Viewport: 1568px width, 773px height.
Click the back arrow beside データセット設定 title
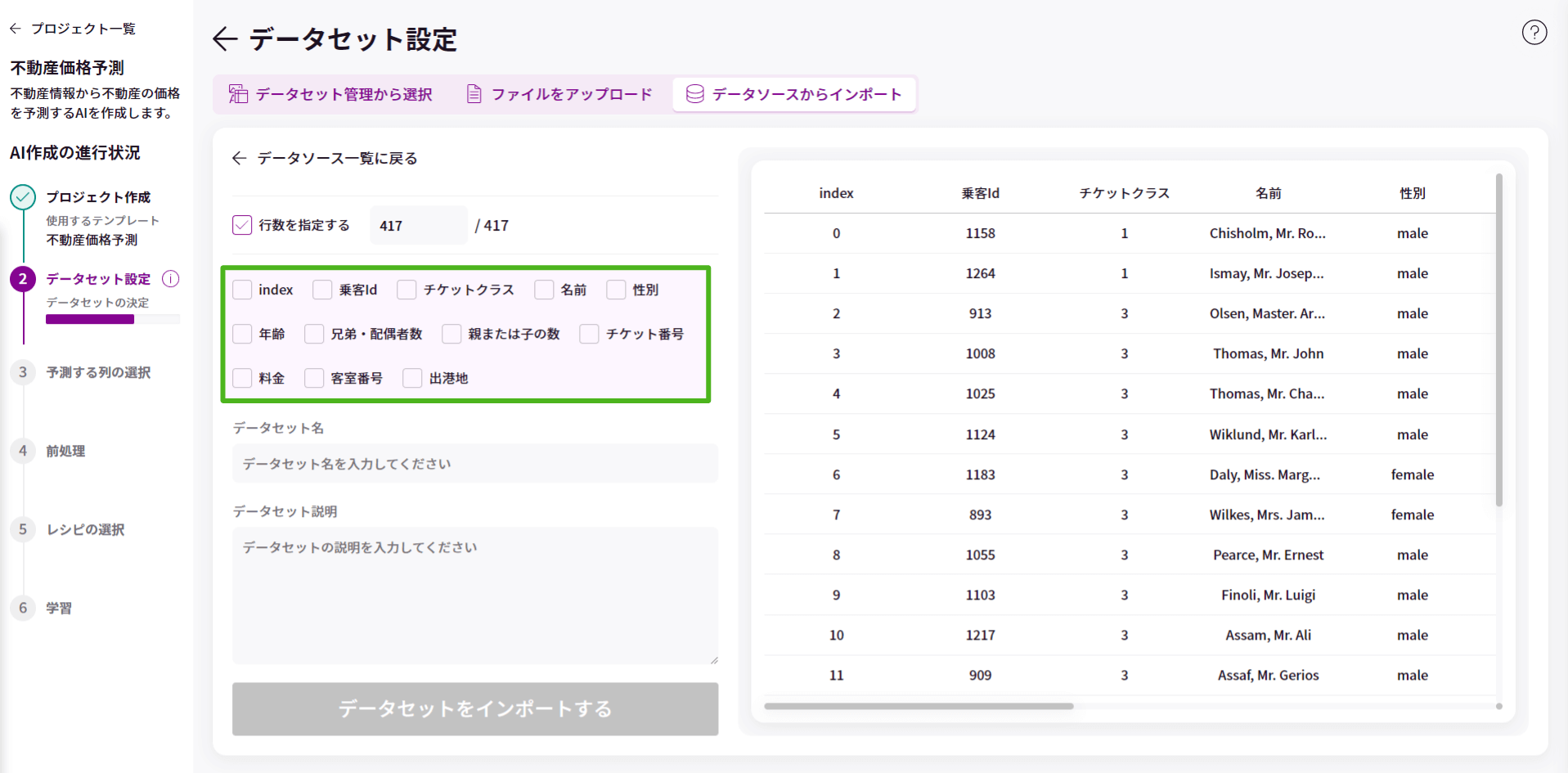tap(225, 38)
